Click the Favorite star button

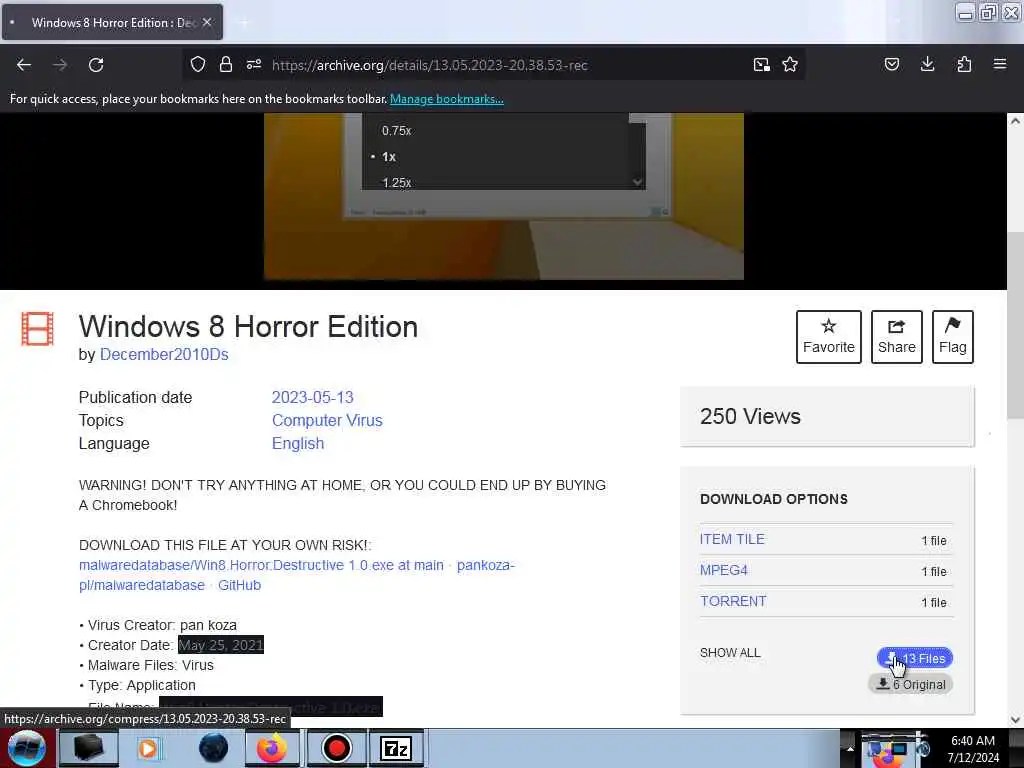pyautogui.click(x=829, y=337)
